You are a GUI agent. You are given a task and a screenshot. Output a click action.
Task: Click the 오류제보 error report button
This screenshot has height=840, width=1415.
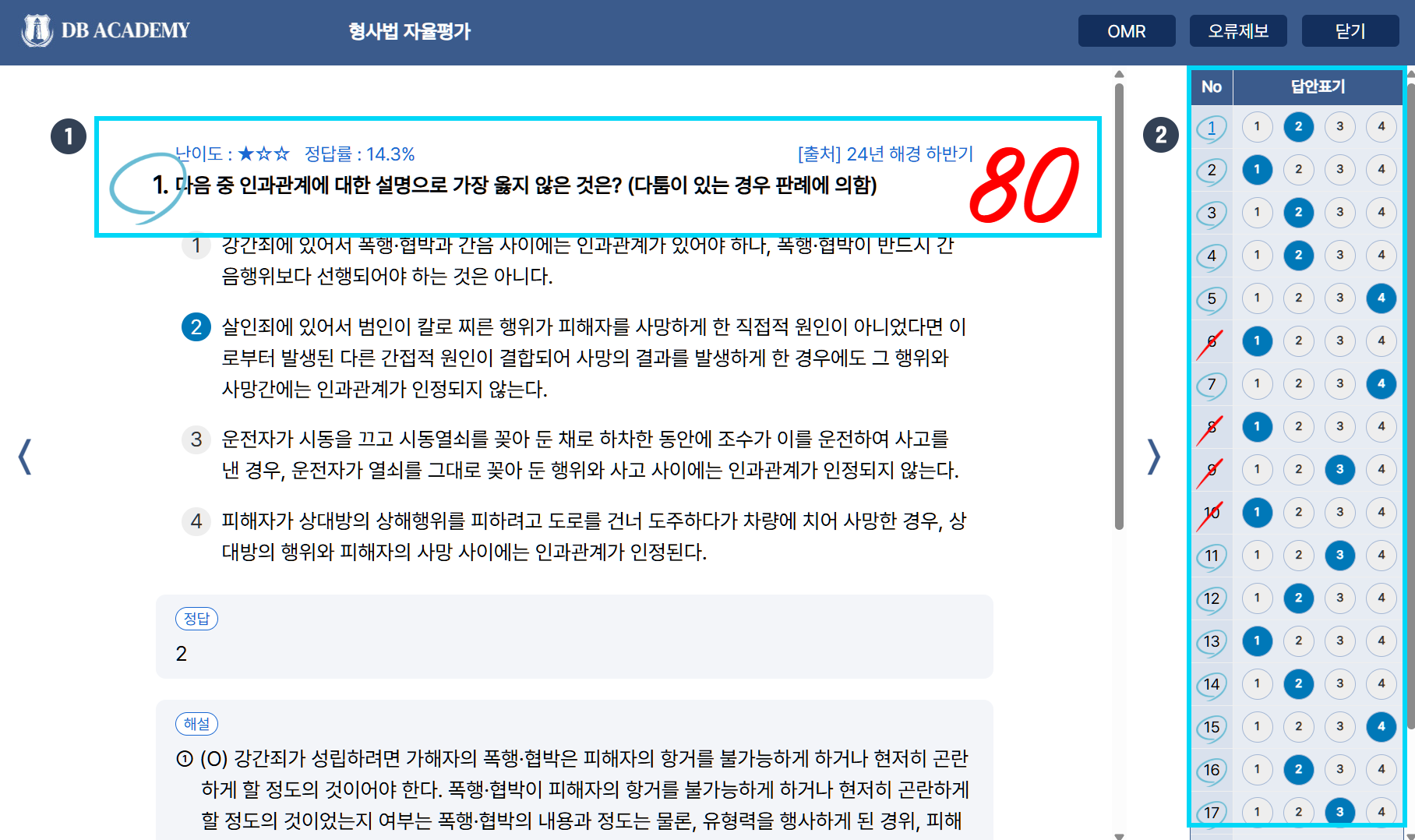[x=1238, y=31]
